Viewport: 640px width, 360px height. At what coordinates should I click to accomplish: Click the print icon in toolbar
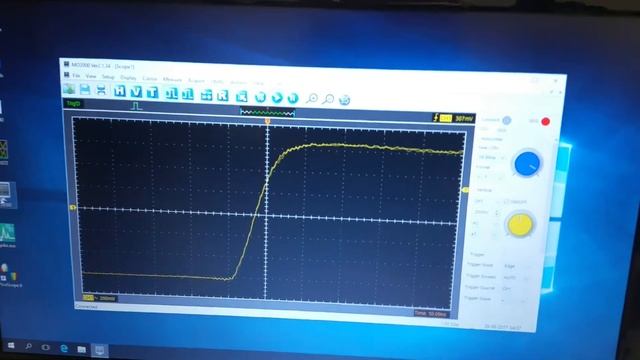point(101,90)
